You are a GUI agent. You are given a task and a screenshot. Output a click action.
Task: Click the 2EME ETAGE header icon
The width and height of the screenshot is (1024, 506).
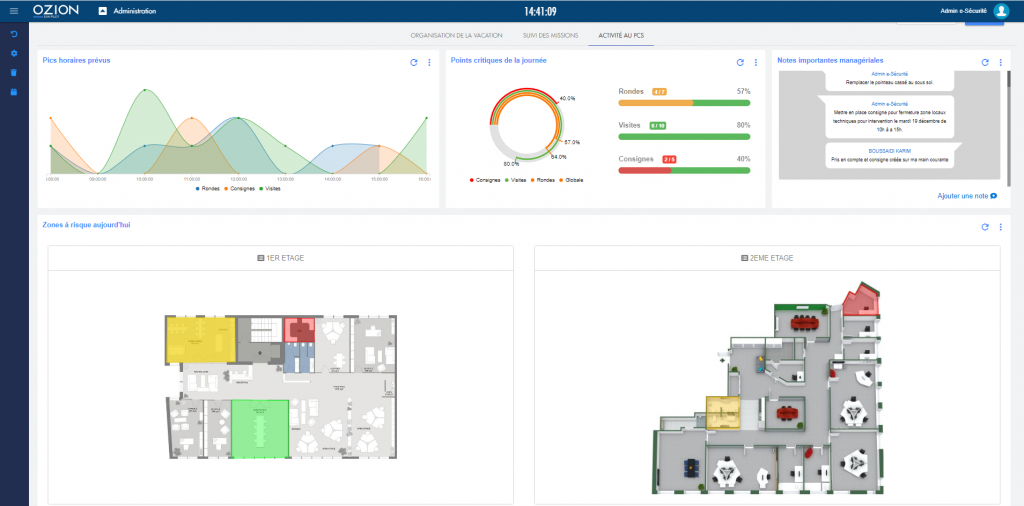744,259
